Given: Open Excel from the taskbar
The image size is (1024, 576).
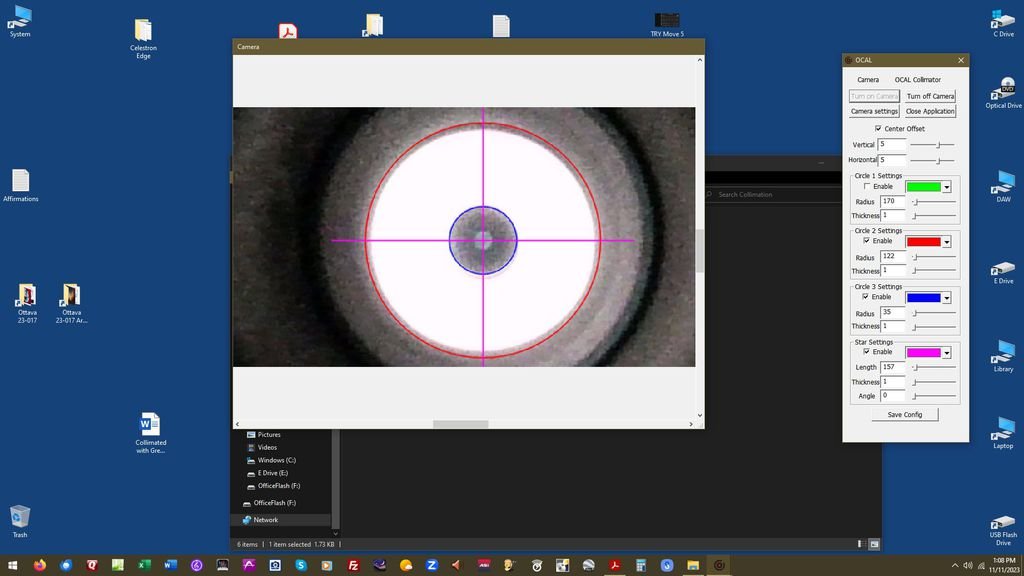Looking at the screenshot, I should pyautogui.click(x=144, y=565).
